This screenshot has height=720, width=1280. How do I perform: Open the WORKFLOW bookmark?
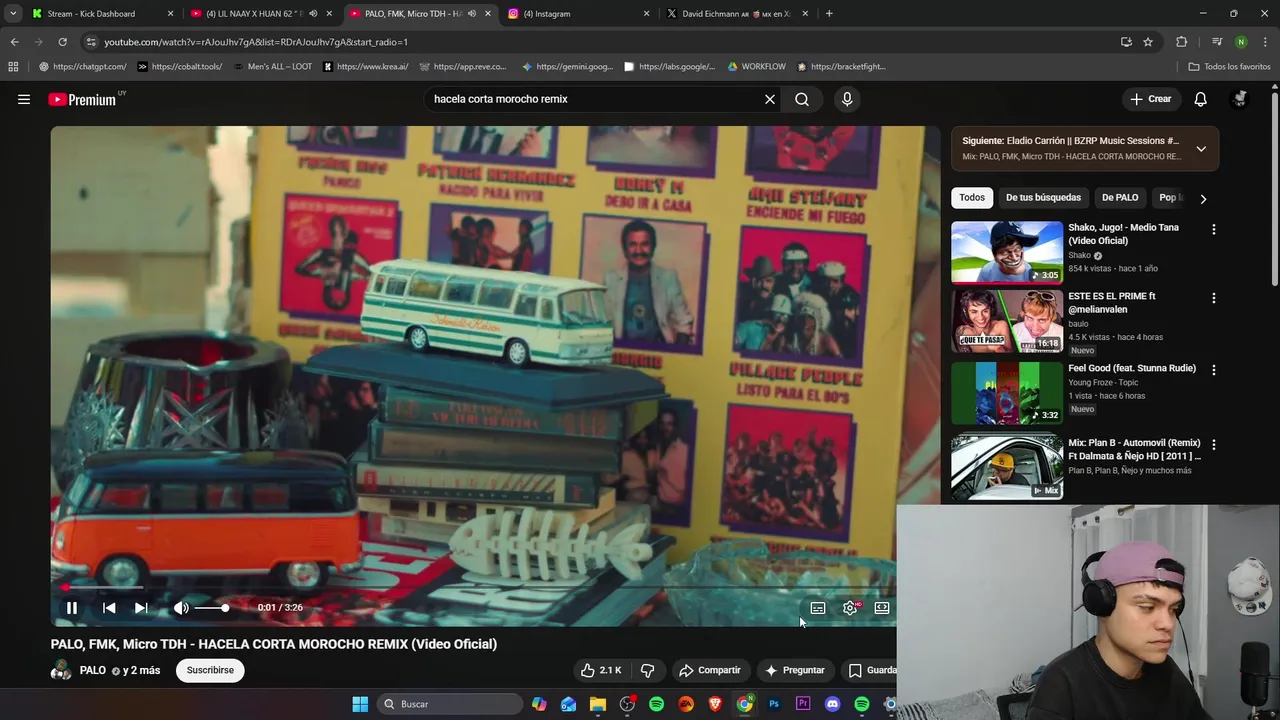pos(756,67)
